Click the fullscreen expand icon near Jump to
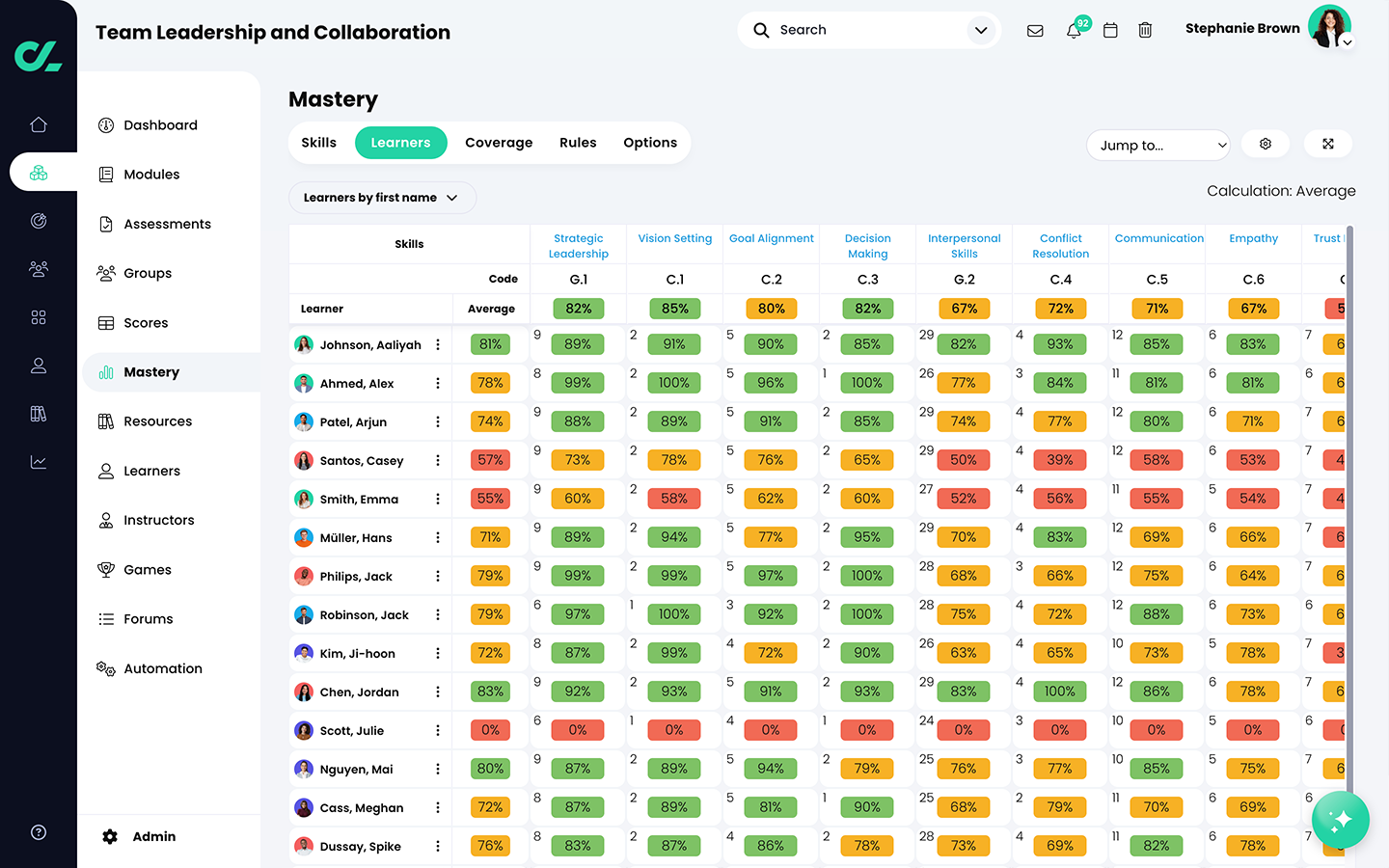This screenshot has height=868, width=1389. tap(1328, 143)
